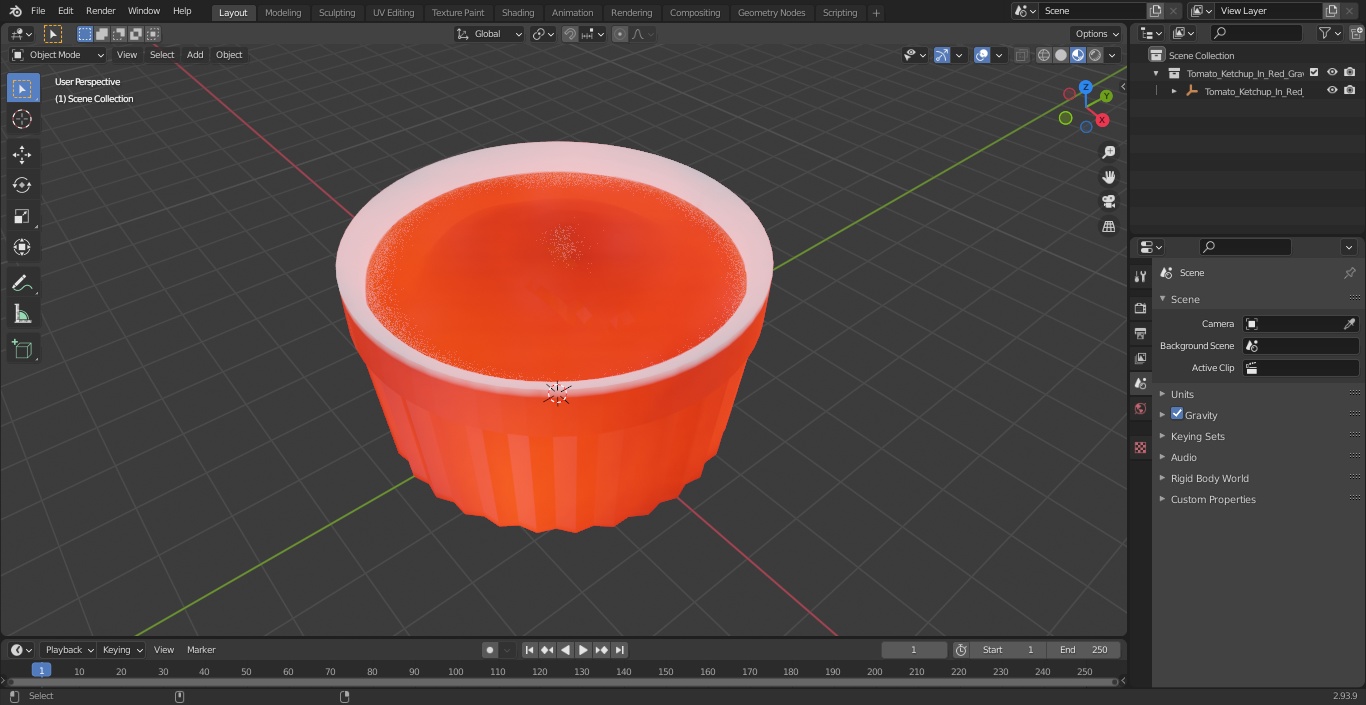
Task: Open the Tool properties tab
Action: click(x=1140, y=277)
